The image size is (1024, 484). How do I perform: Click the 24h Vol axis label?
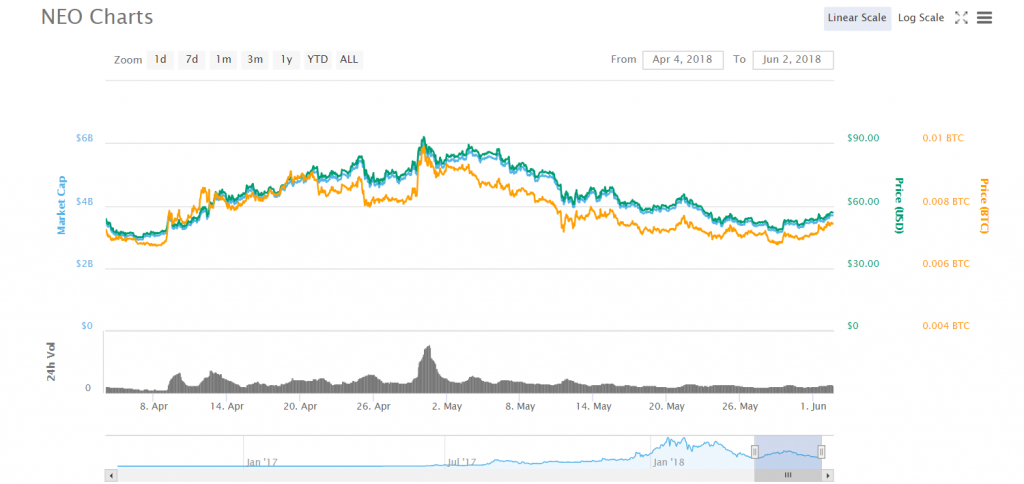coord(53,363)
